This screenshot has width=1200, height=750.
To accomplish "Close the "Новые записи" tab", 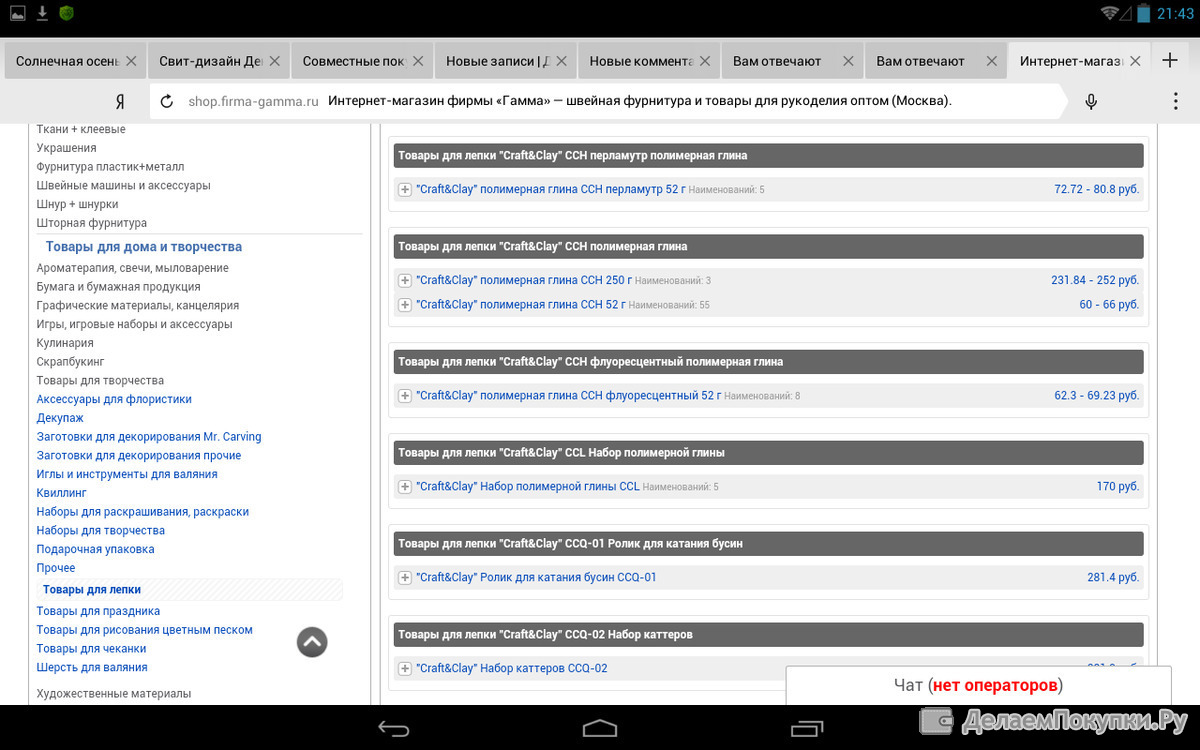I will (x=561, y=61).
